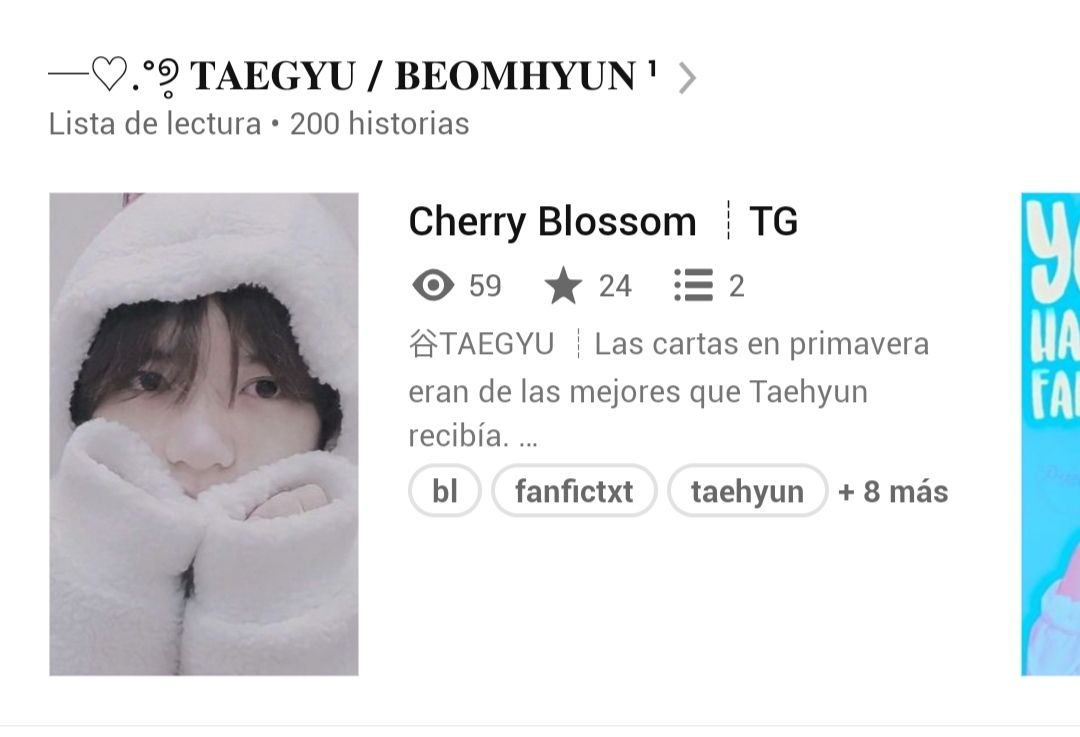Select the fanfictxt tag
Viewport: 1080px width, 737px height.
pyautogui.click(x=574, y=491)
